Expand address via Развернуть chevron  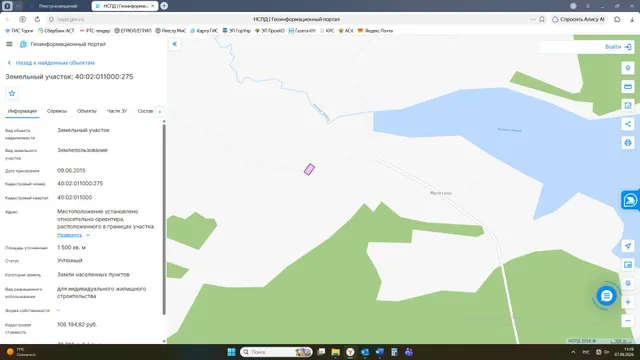click(88, 235)
